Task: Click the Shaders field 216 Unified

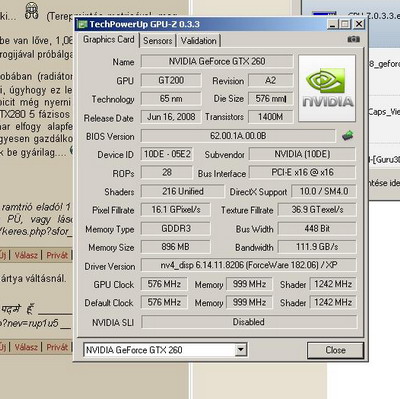Action: click(x=183, y=191)
